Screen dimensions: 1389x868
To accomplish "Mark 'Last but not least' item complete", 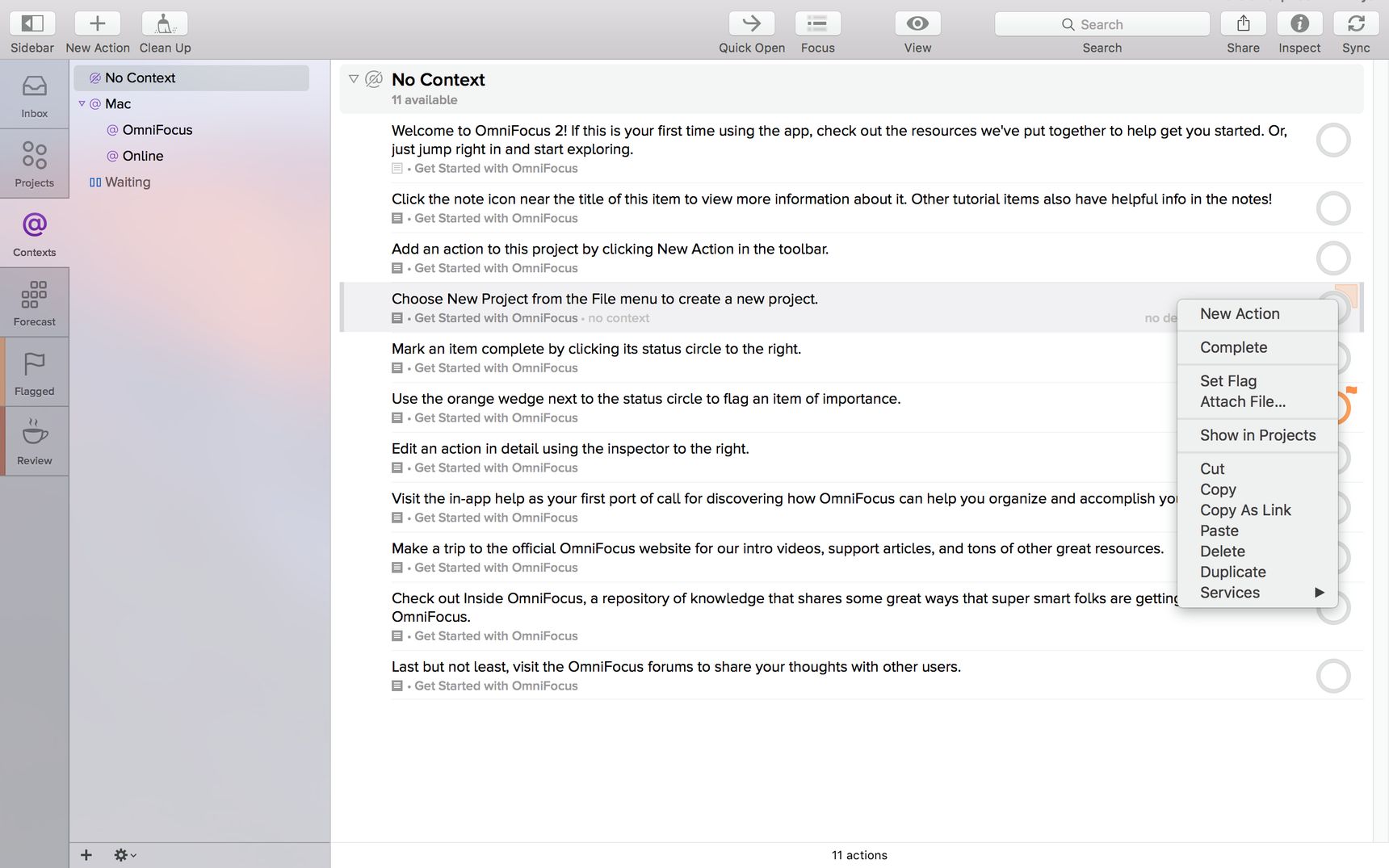I will (1333, 677).
